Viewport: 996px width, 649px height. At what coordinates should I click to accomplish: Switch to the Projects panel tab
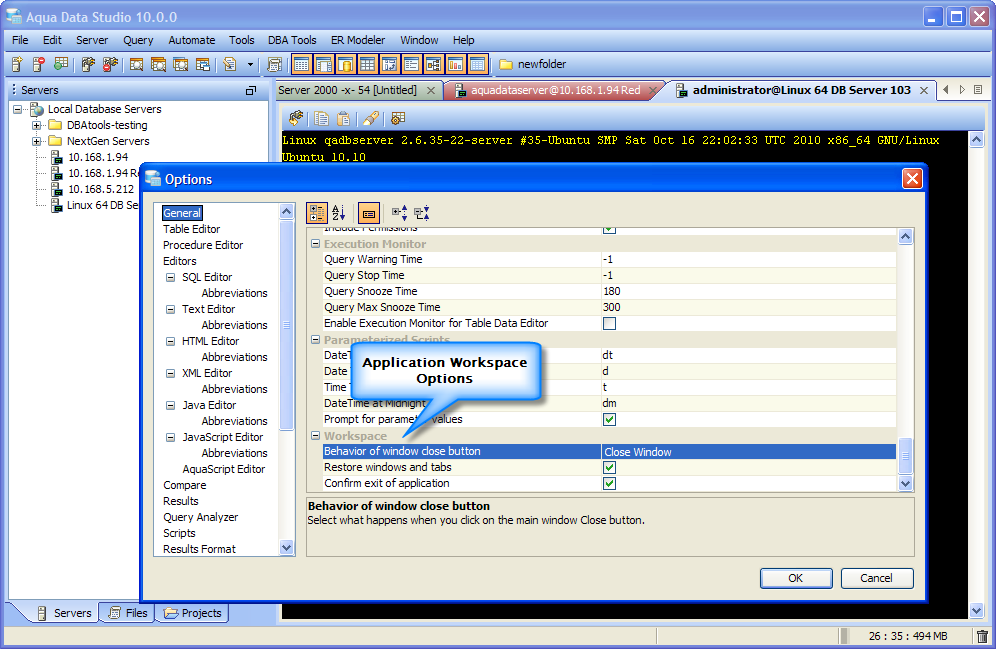tap(193, 613)
